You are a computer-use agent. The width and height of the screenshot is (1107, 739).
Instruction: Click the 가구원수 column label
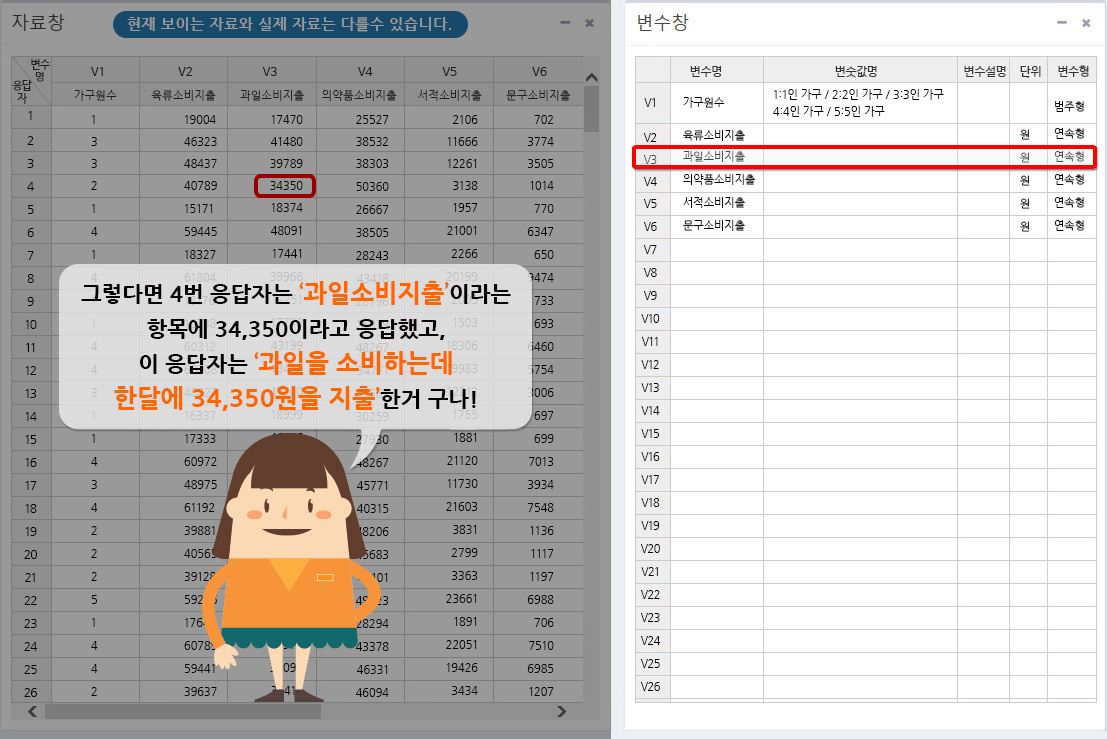(x=95, y=95)
